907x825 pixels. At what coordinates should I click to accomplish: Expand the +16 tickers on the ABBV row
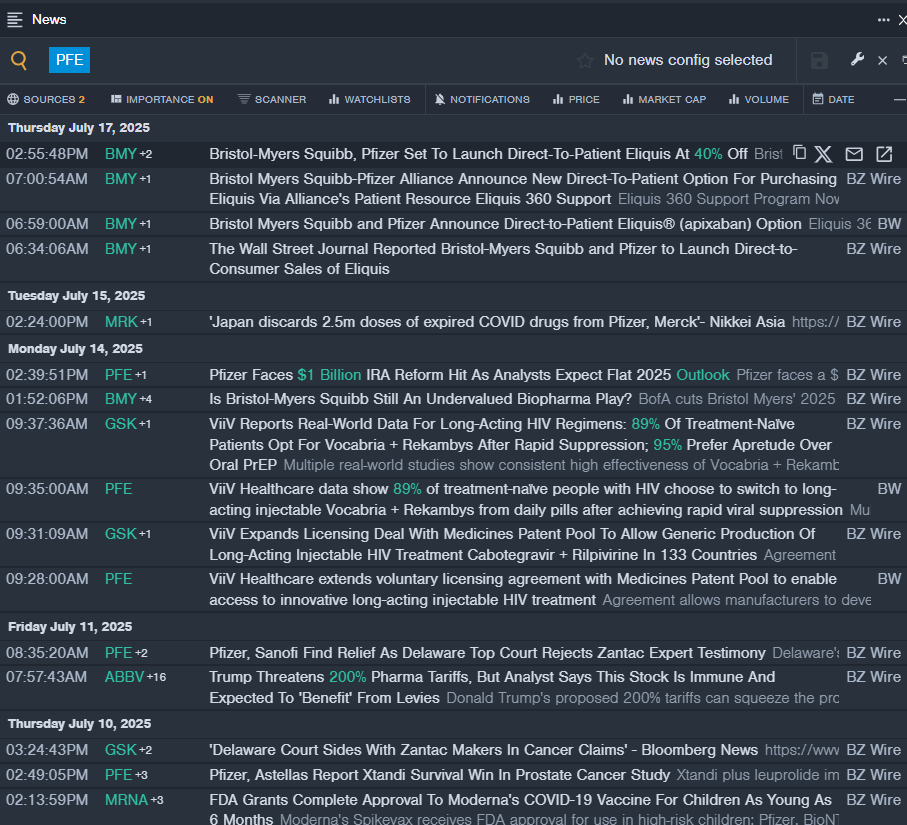point(156,677)
